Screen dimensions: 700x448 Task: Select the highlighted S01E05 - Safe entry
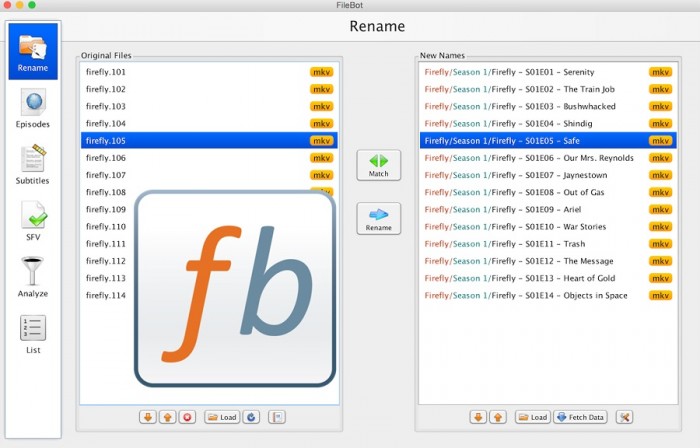[x=548, y=141]
